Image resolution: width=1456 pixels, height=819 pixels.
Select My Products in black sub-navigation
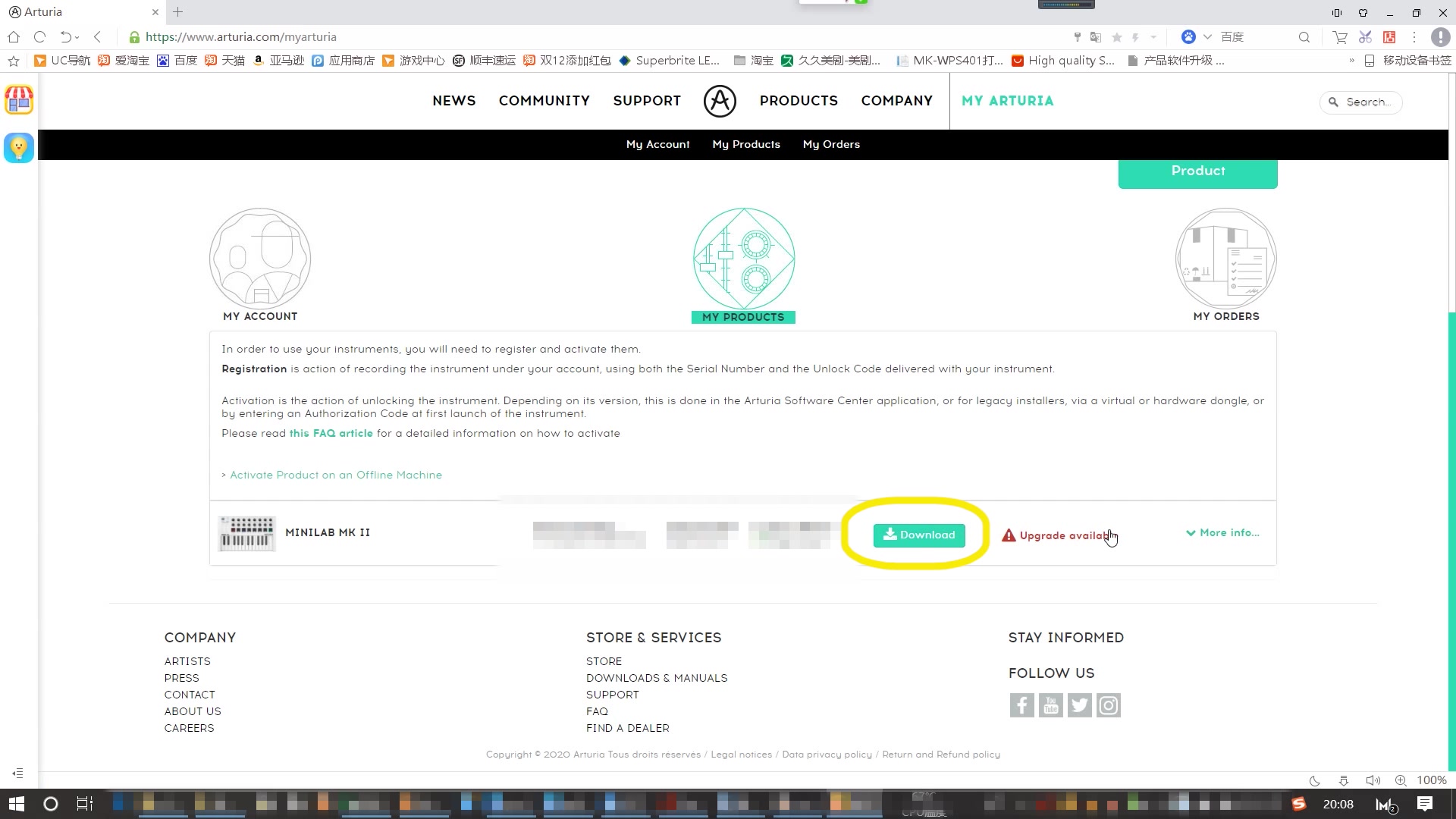pyautogui.click(x=745, y=144)
